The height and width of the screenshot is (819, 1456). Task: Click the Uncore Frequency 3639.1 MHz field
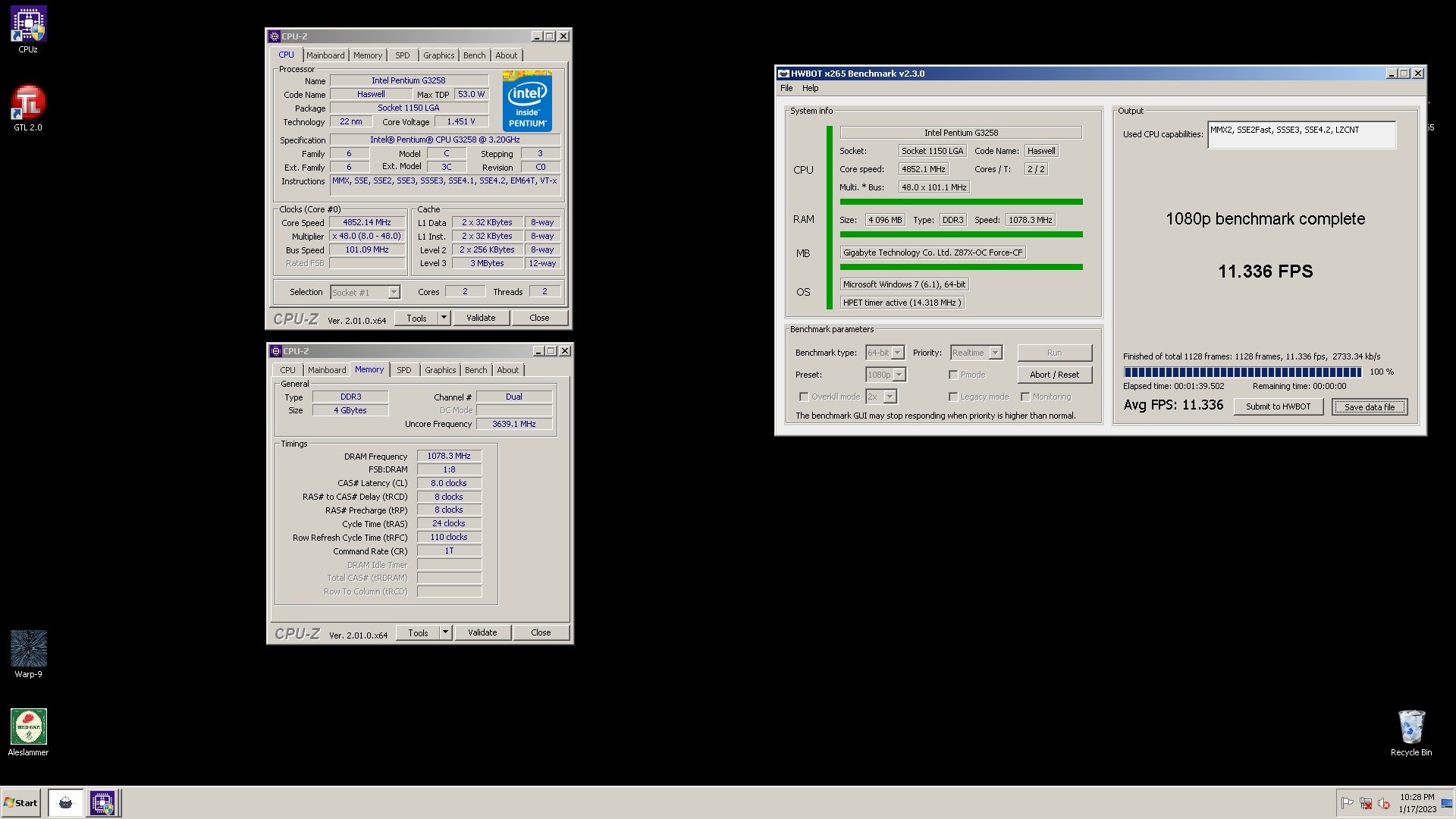(514, 424)
